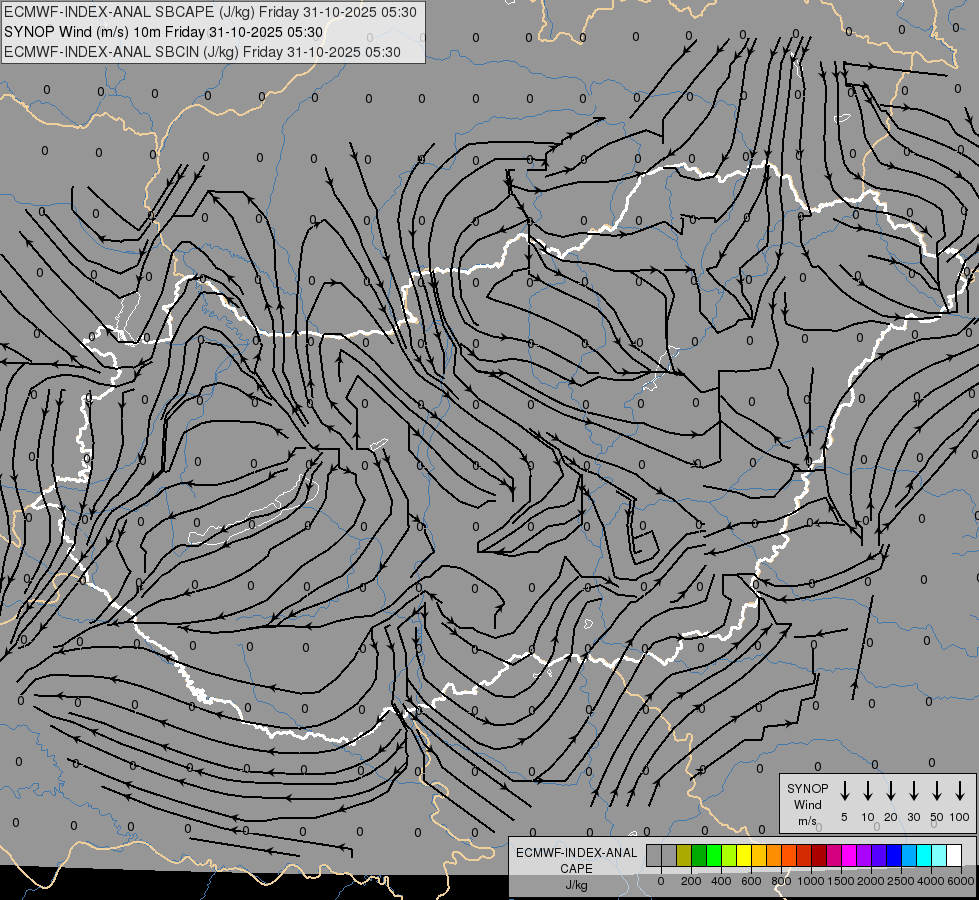The width and height of the screenshot is (979, 900).
Task: Select the olive swatch in CAPE scale
Action: 684,855
